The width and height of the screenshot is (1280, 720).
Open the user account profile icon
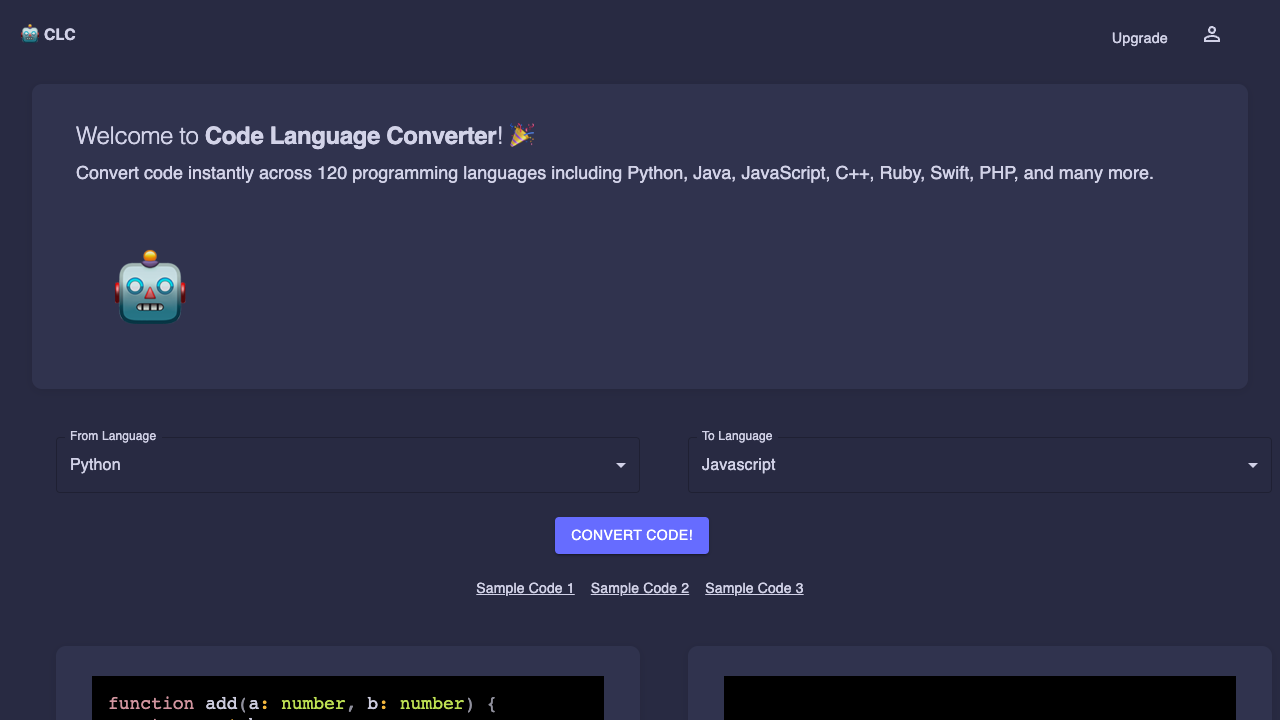(x=1211, y=33)
